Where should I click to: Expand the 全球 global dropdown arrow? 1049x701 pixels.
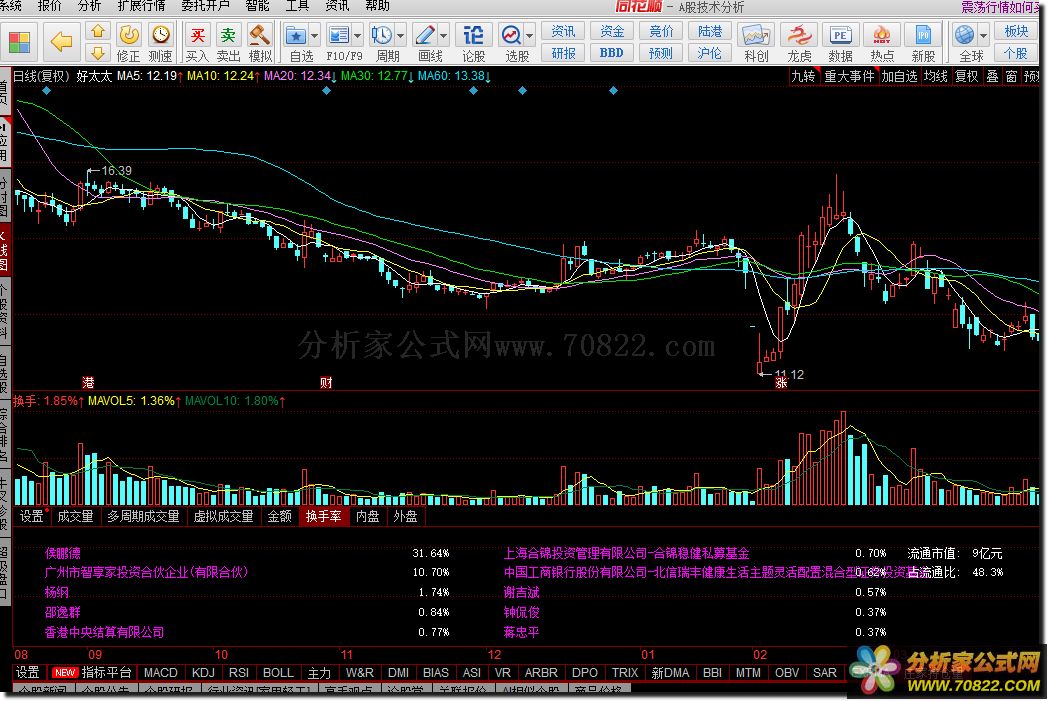click(983, 35)
